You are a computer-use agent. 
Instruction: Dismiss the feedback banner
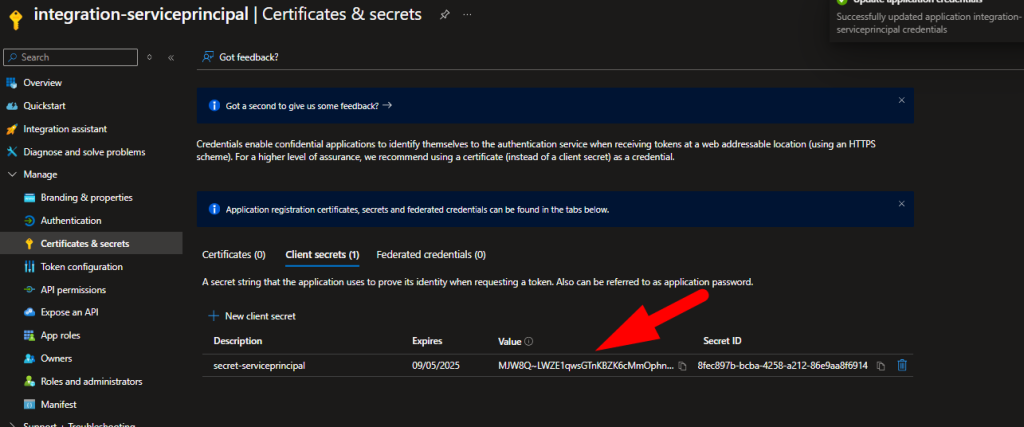pyautogui.click(x=901, y=100)
